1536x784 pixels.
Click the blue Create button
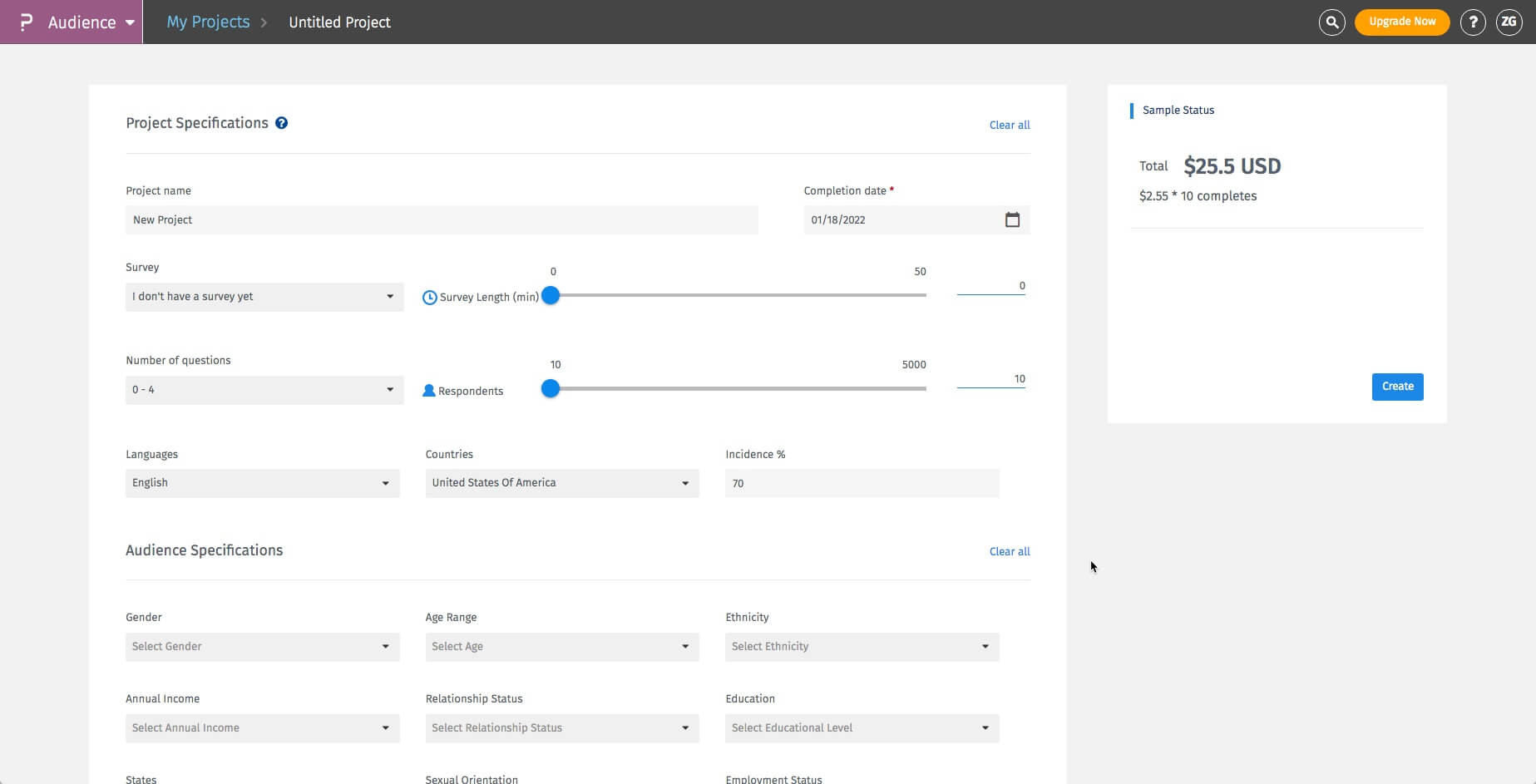pyautogui.click(x=1397, y=387)
